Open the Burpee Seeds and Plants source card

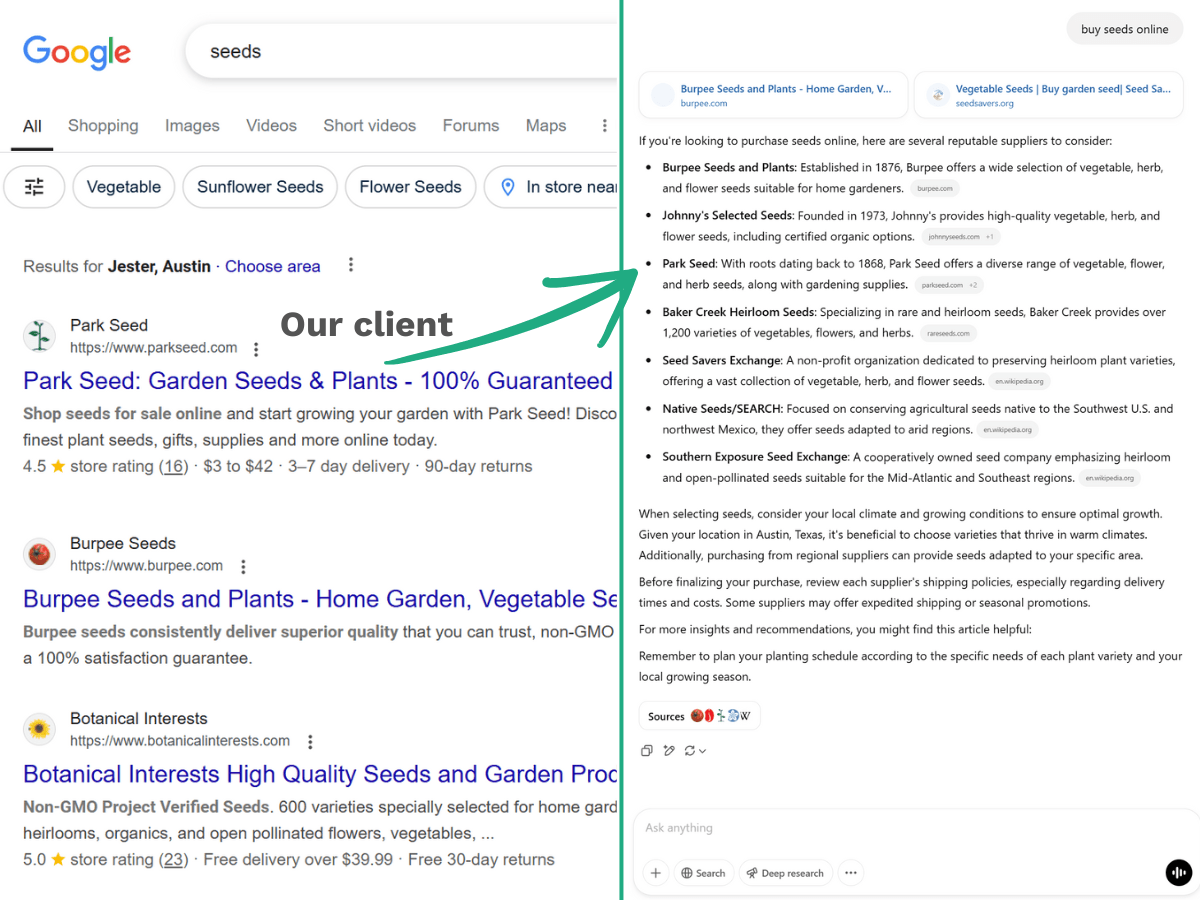(773, 95)
